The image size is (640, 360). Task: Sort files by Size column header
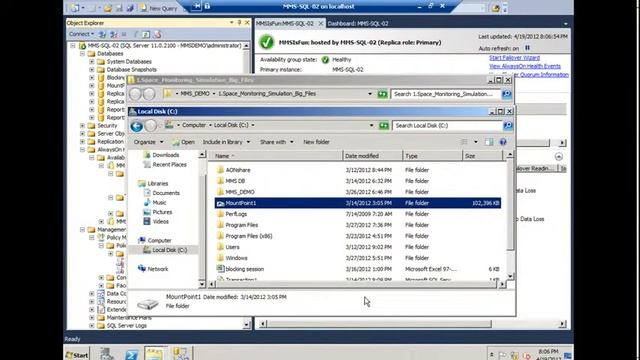[483, 156]
